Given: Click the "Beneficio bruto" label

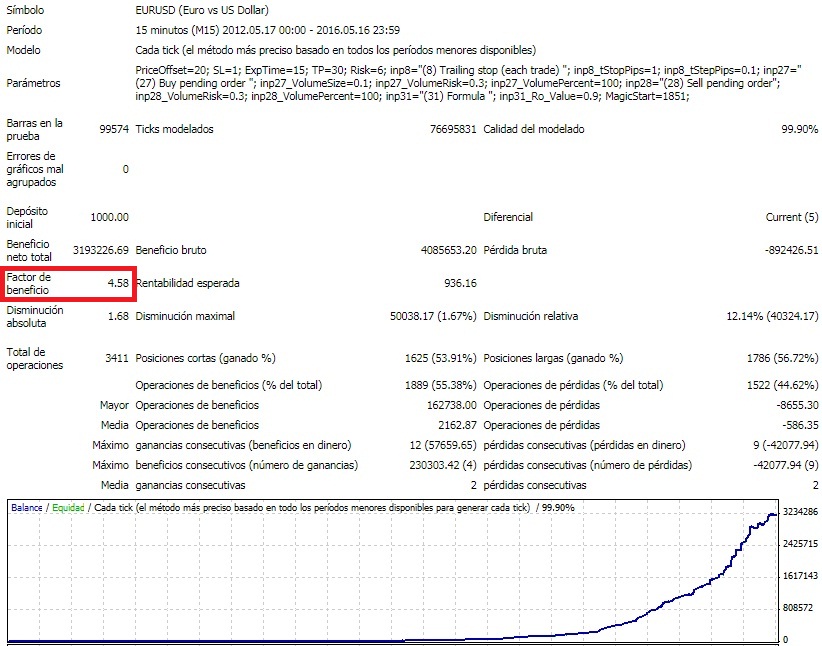Looking at the screenshot, I should pos(171,250).
